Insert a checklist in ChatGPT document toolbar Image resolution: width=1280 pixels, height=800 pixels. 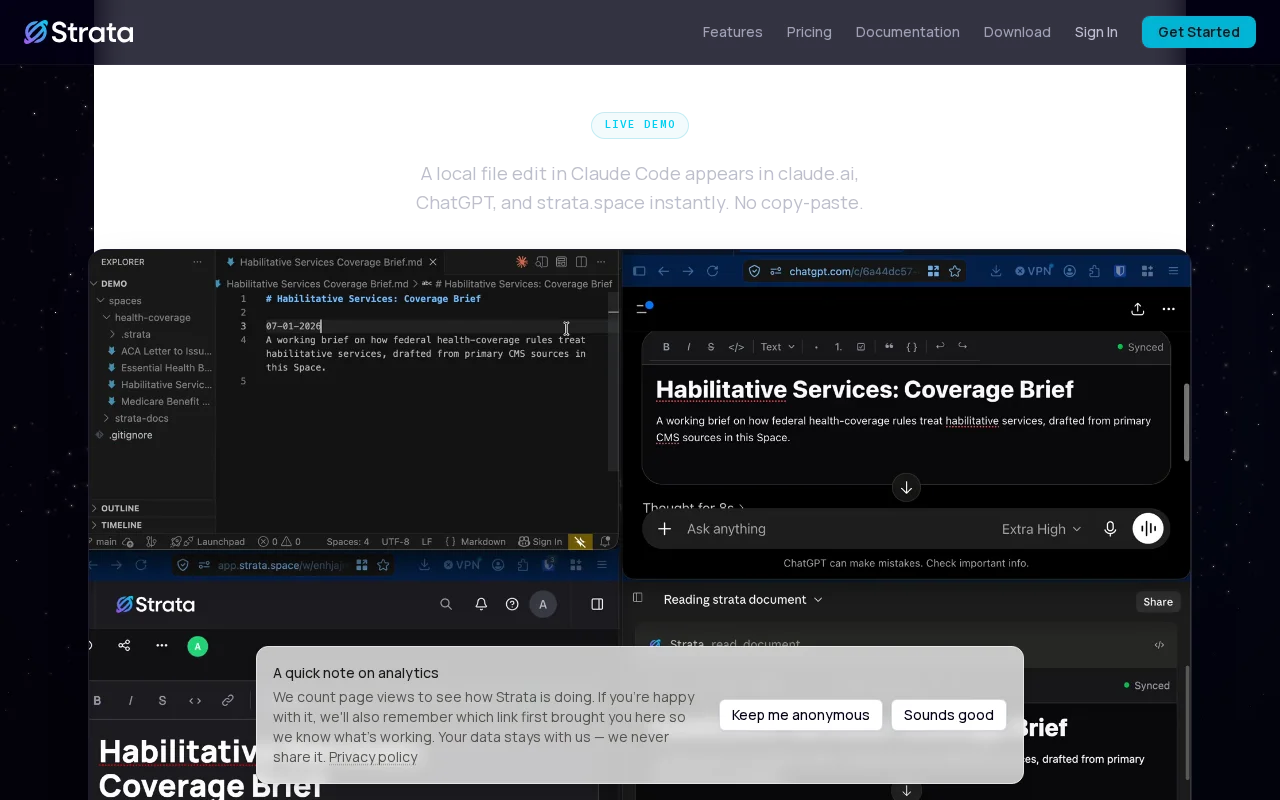[861, 347]
